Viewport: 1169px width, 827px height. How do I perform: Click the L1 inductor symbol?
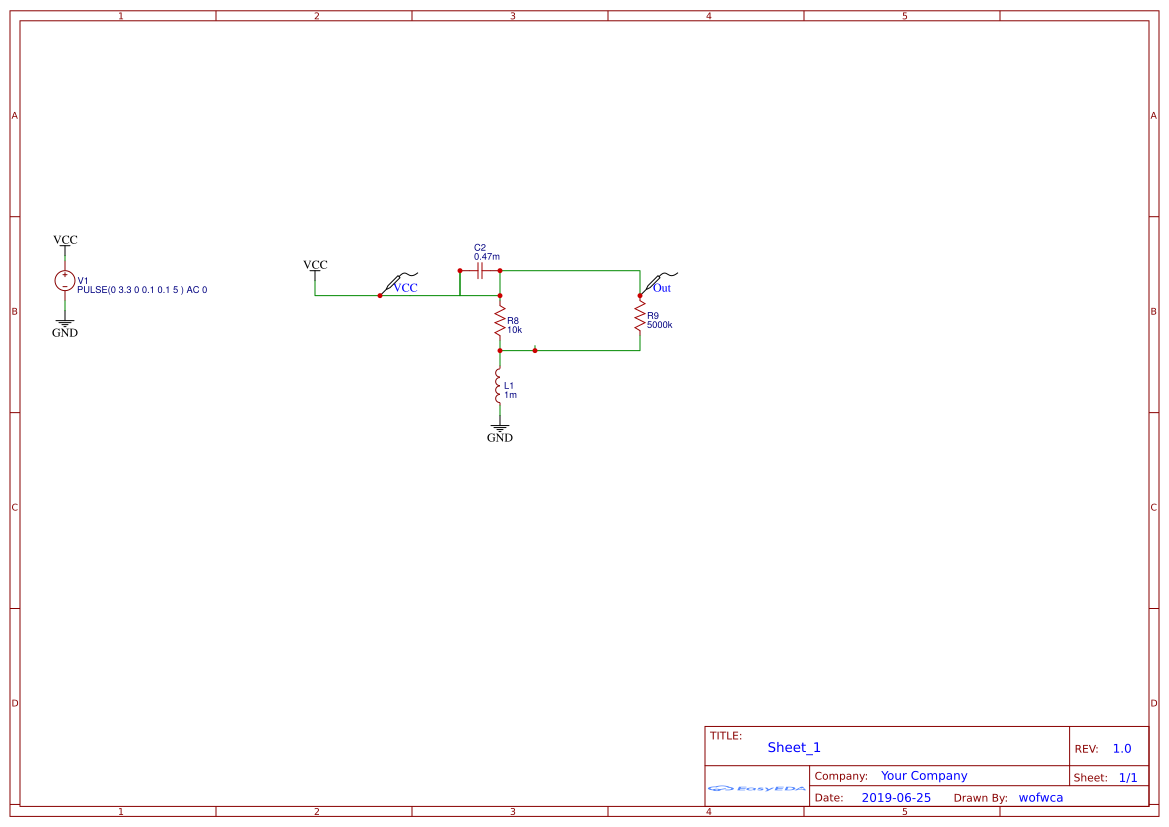(499, 387)
